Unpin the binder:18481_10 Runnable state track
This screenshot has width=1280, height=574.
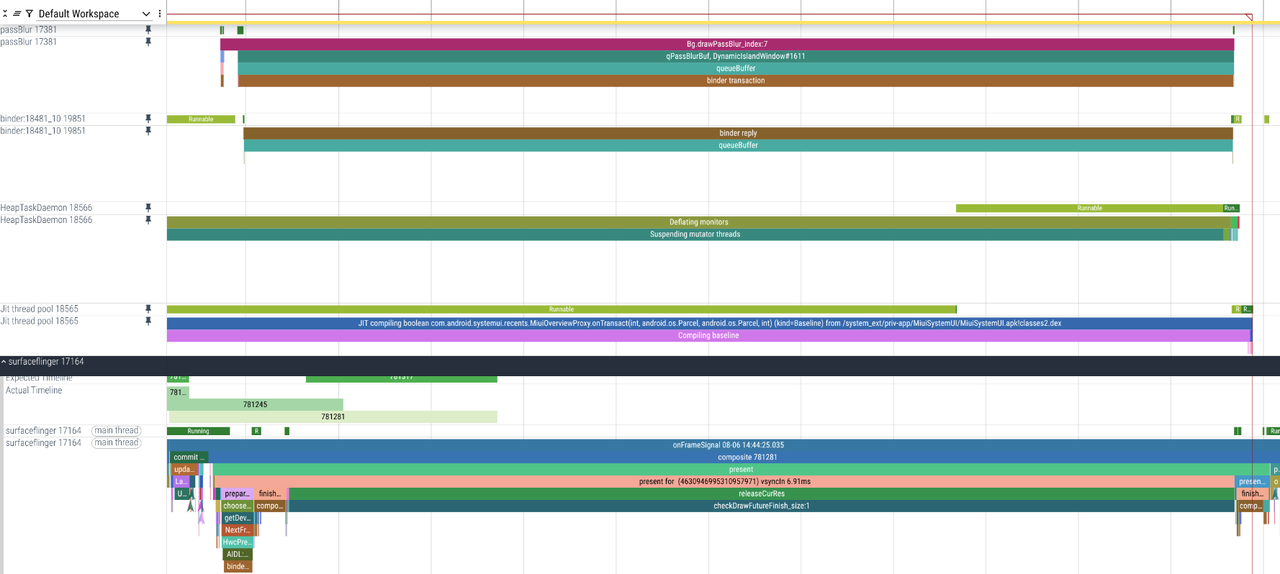(x=148, y=119)
